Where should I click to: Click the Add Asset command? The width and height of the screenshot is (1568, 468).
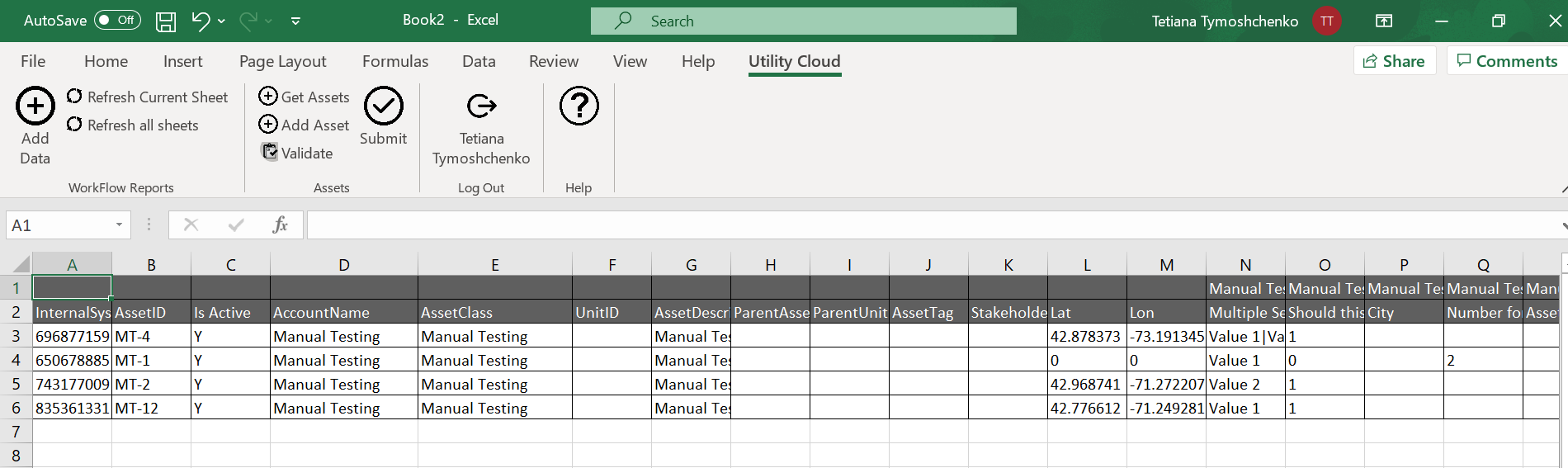(305, 125)
